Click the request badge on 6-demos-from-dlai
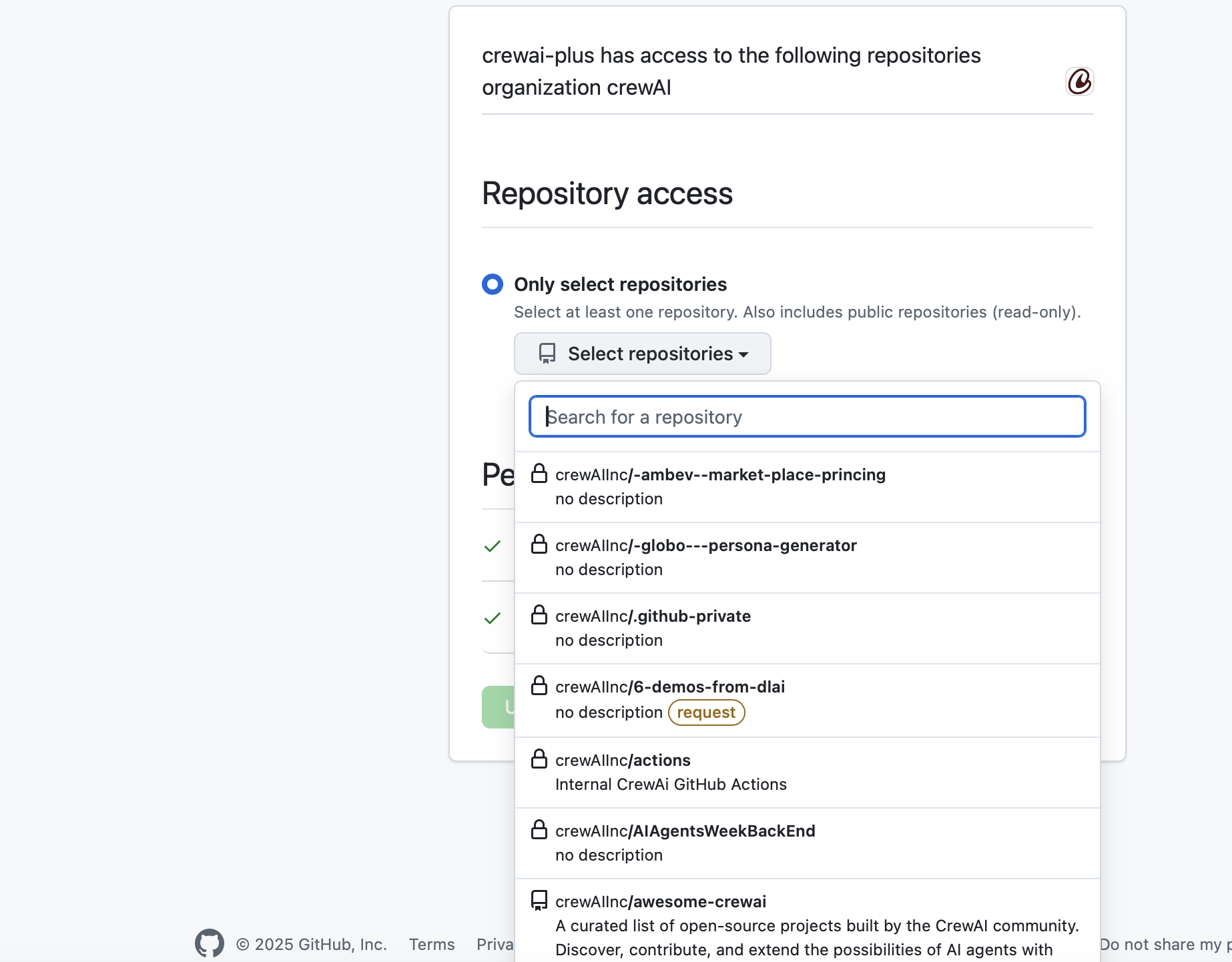The width and height of the screenshot is (1232, 962). [x=706, y=712]
